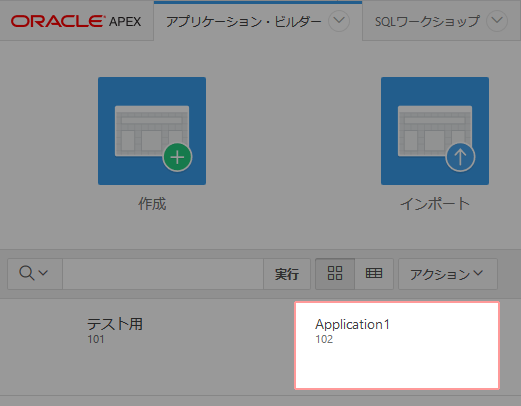The width and height of the screenshot is (521, 406).
Task: Click the インポート import application icon
Action: click(x=435, y=131)
